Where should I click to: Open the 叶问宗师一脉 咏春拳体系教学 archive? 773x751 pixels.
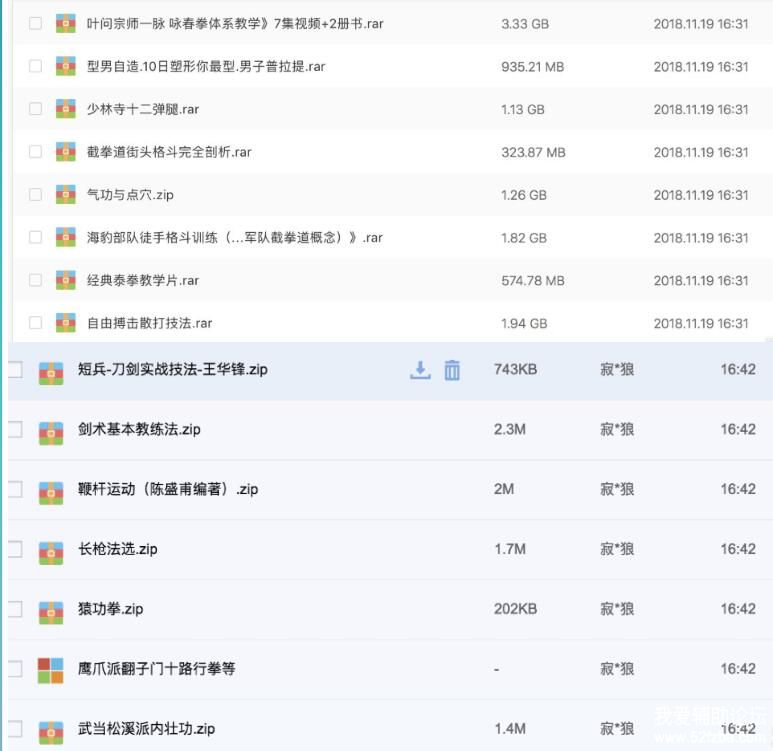[x=235, y=23]
